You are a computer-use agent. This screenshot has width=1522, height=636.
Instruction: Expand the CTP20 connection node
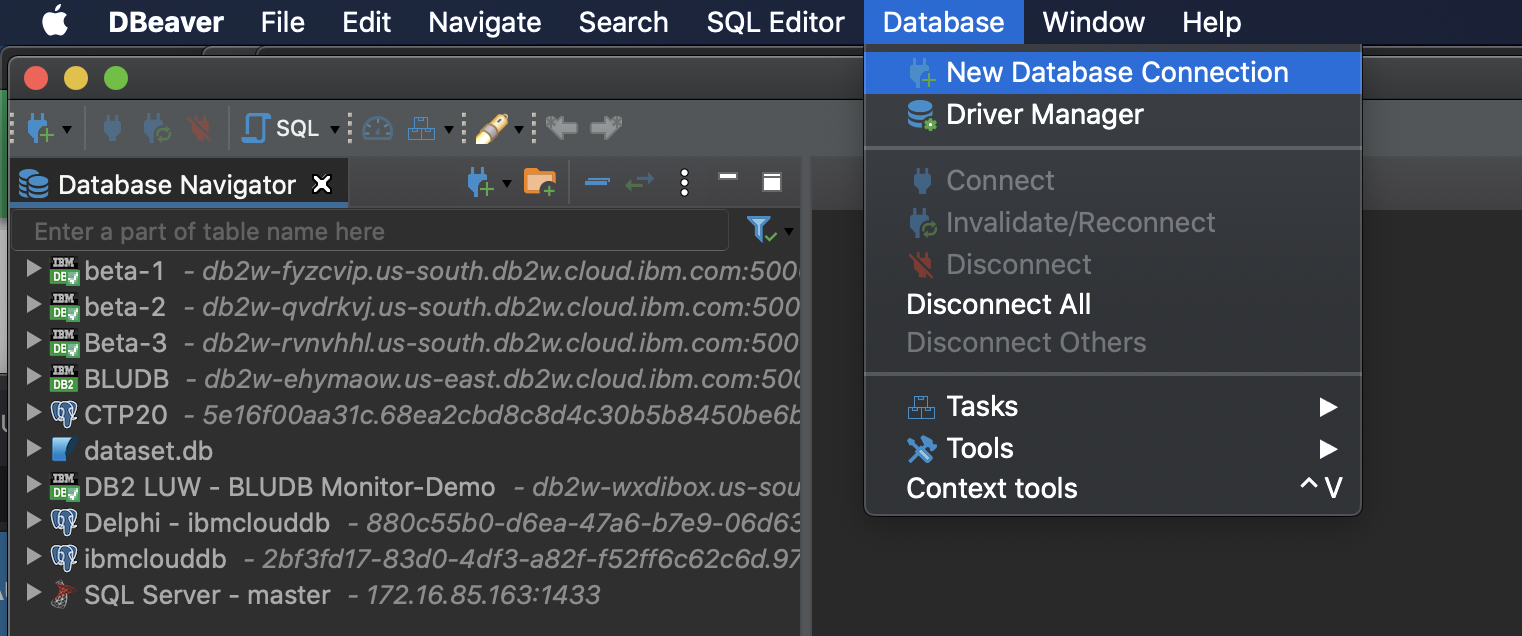34,413
